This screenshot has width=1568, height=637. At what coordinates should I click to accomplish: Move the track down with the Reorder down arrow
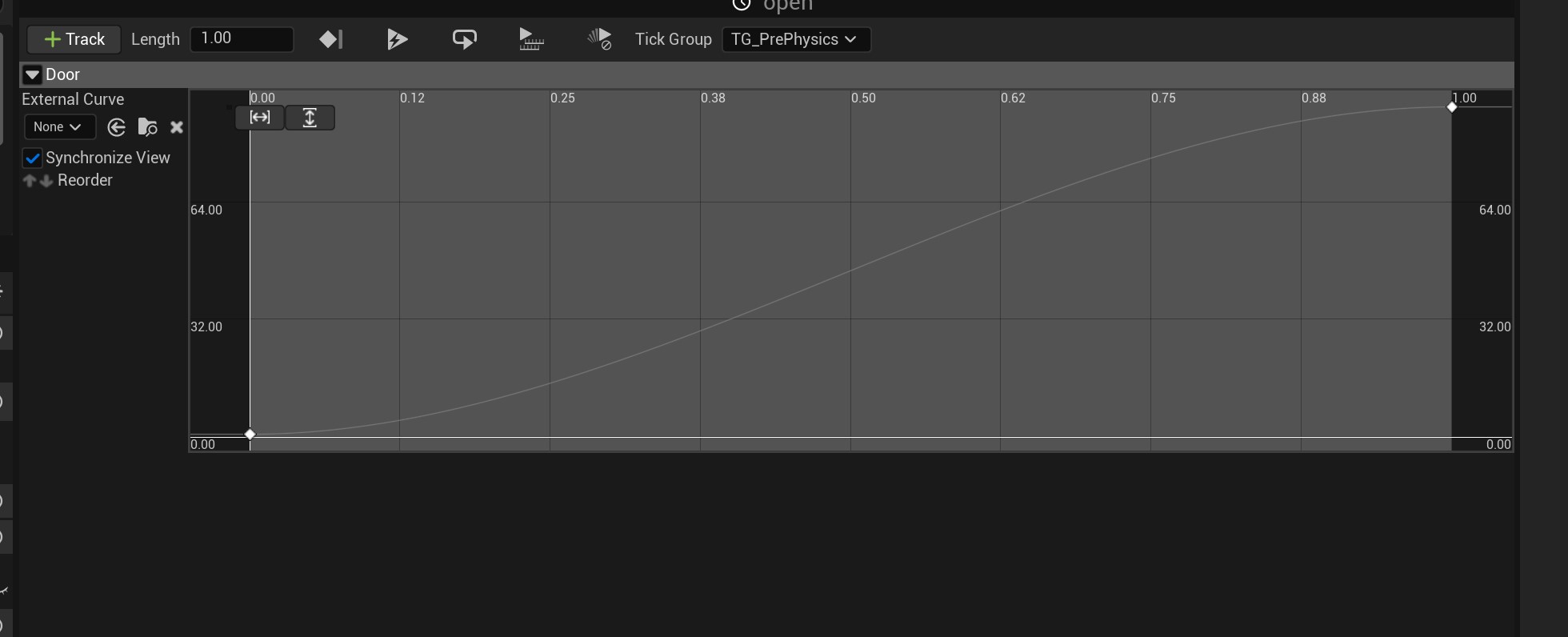tap(46, 181)
